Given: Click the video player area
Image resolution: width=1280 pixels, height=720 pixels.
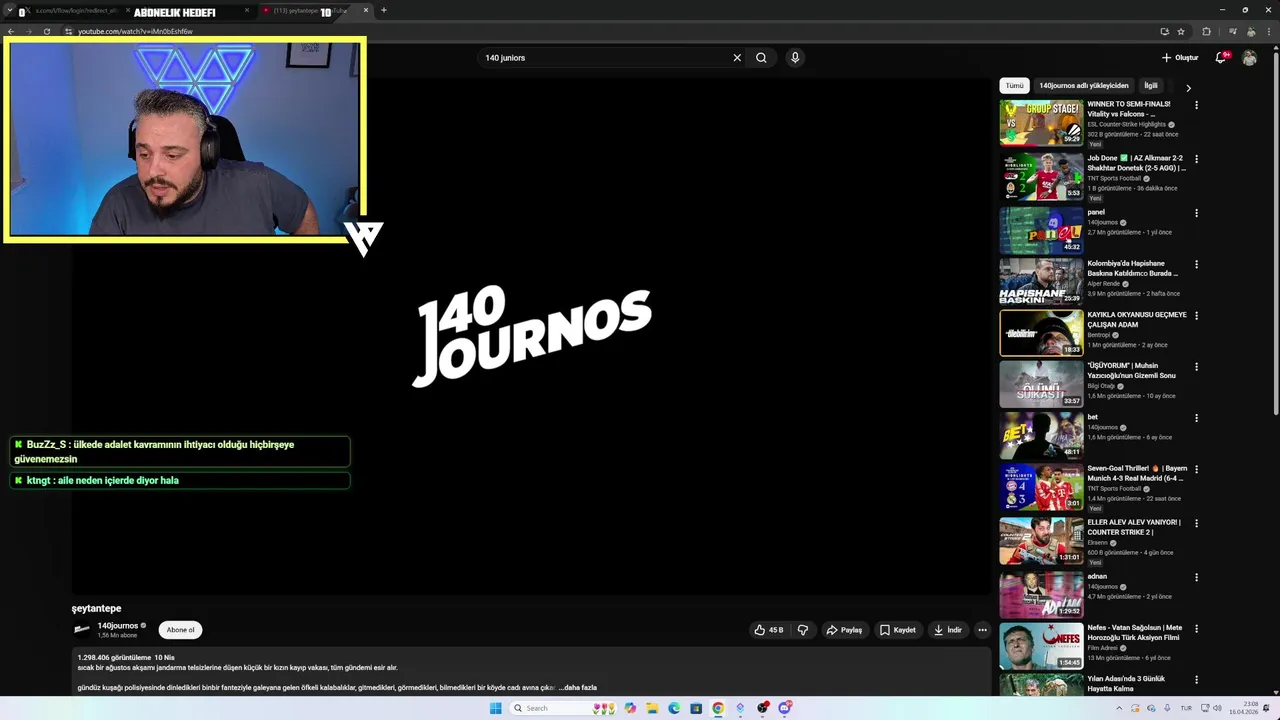Looking at the screenshot, I should pyautogui.click(x=531, y=335).
